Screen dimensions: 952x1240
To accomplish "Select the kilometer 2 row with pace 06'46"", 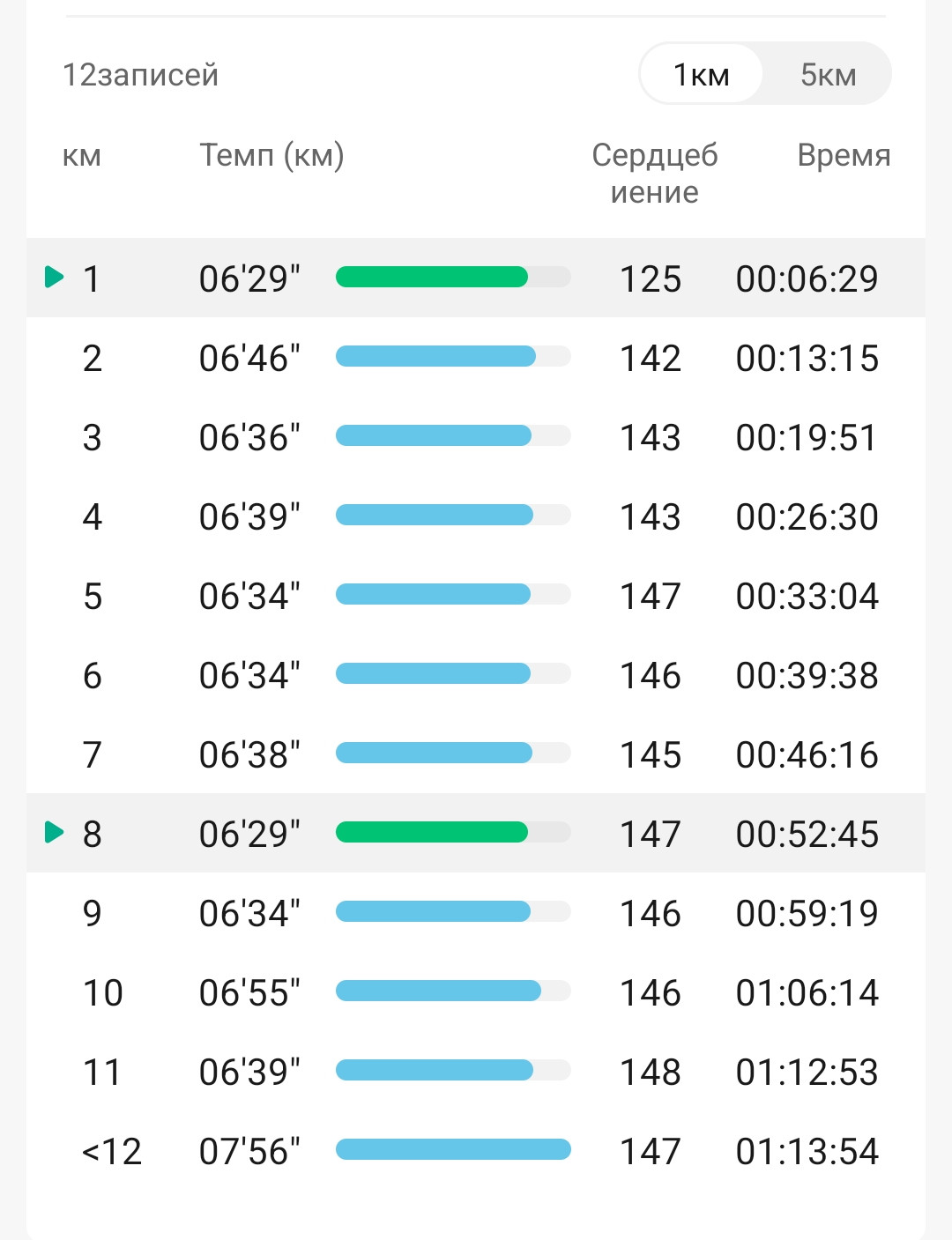I will (x=476, y=357).
